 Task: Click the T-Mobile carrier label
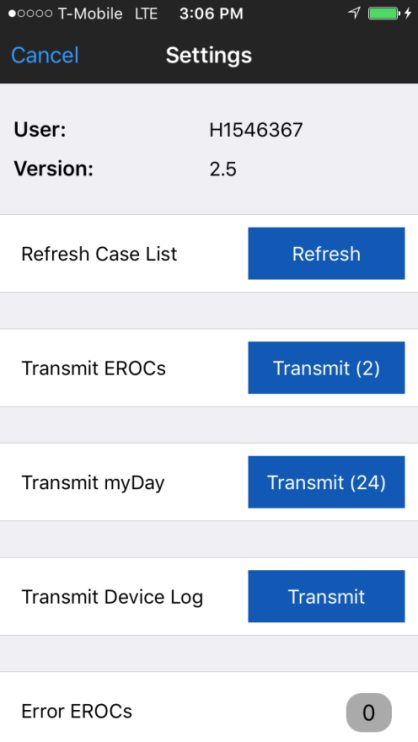(90, 14)
